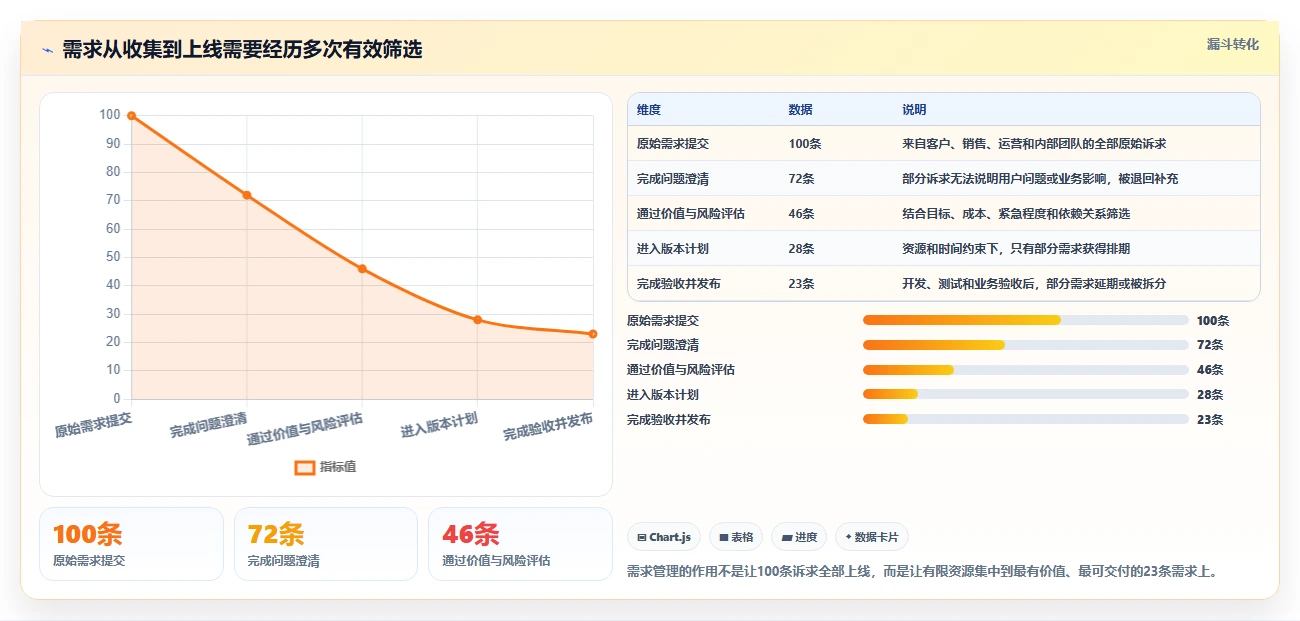1300x621 pixels.
Task: Select table cell 通过价值与风险评估
Action: coord(691,214)
